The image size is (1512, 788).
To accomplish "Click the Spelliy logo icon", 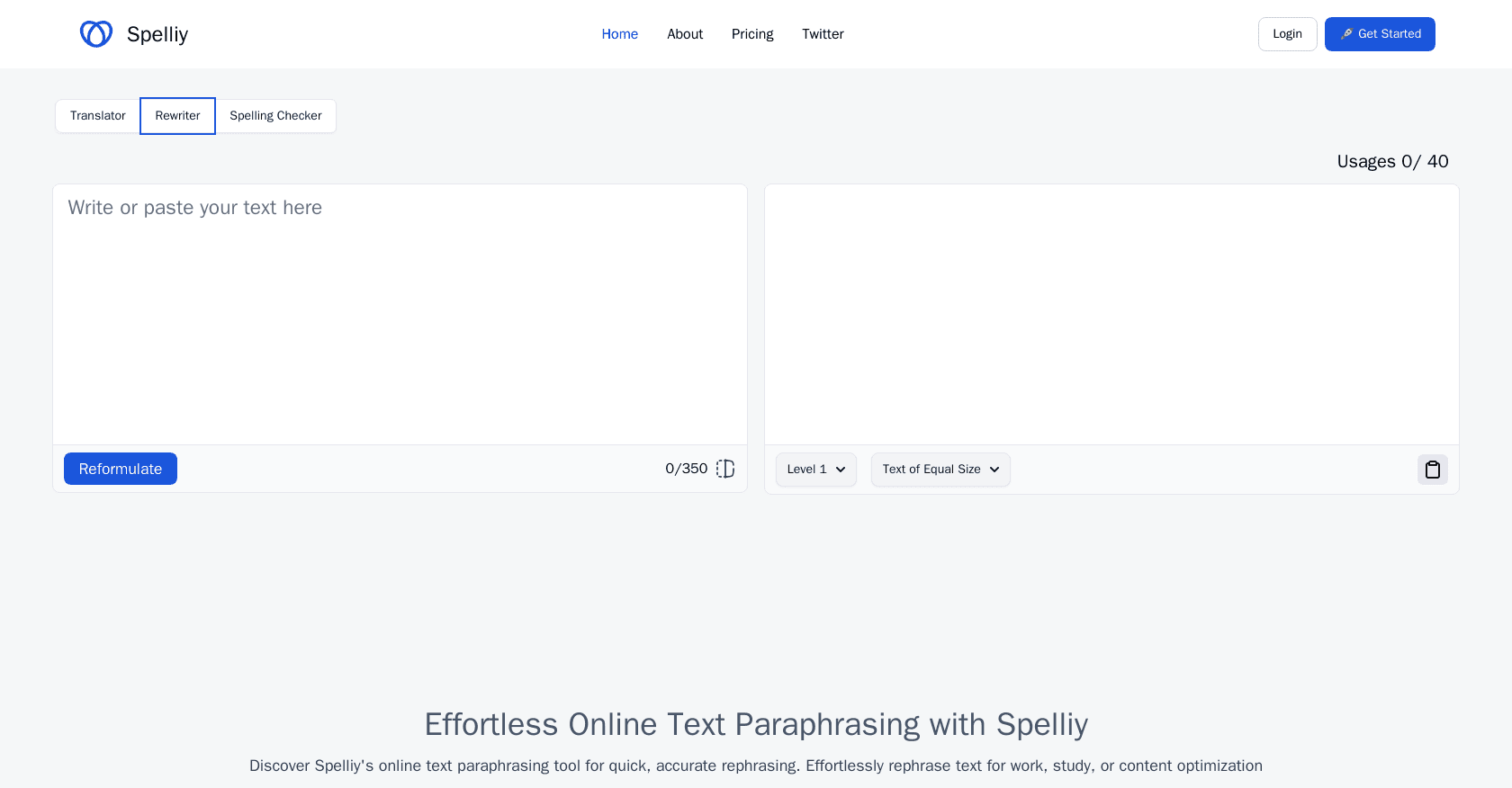I will tap(96, 34).
